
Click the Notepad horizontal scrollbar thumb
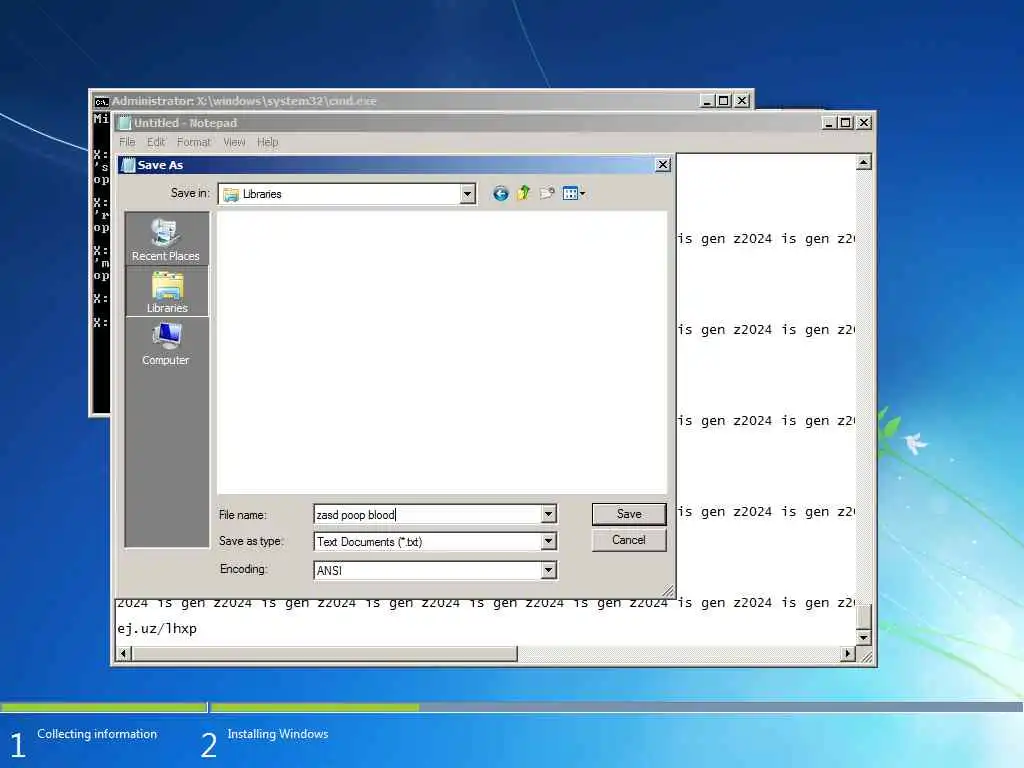pos(325,653)
